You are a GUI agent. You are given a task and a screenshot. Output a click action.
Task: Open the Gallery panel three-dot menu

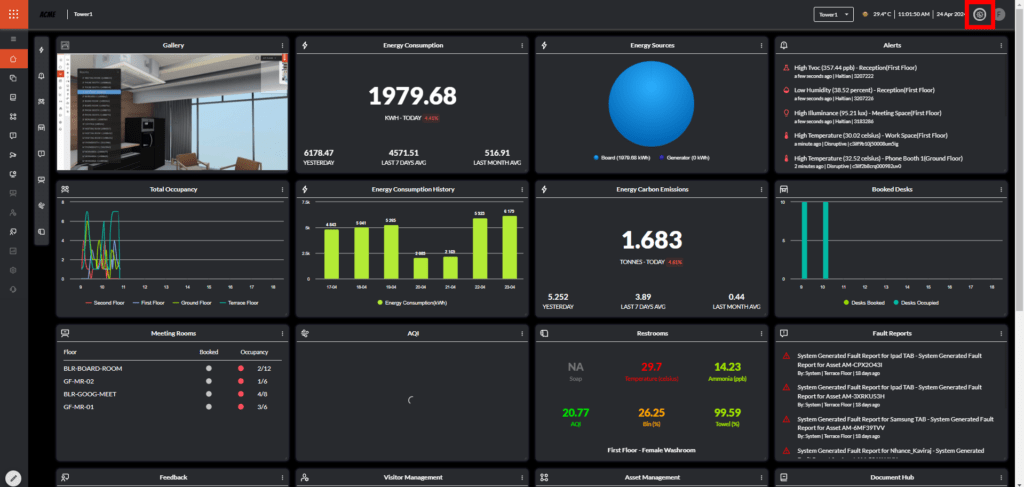pos(282,45)
